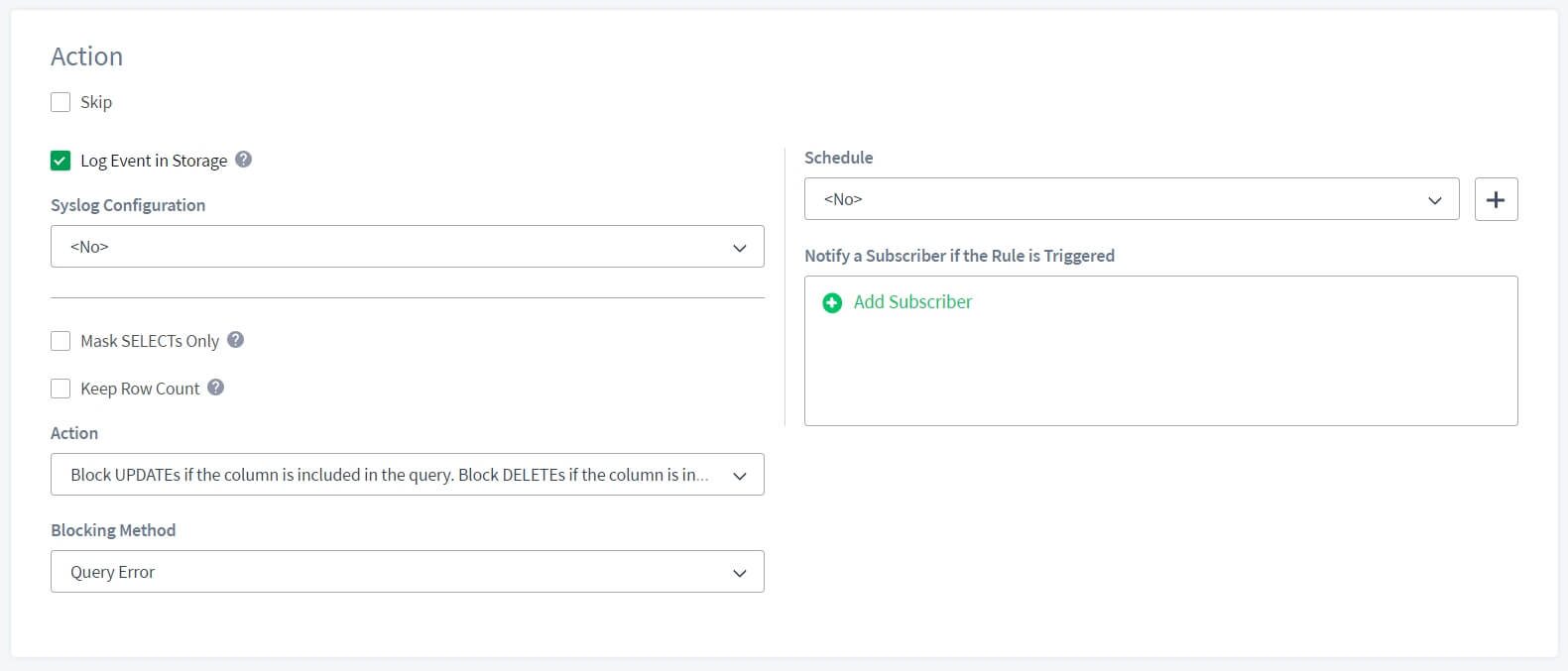Viewport: 1568px width, 671px height.
Task: Click the green plus icon beside Add Subscriber
Action: [x=832, y=302]
